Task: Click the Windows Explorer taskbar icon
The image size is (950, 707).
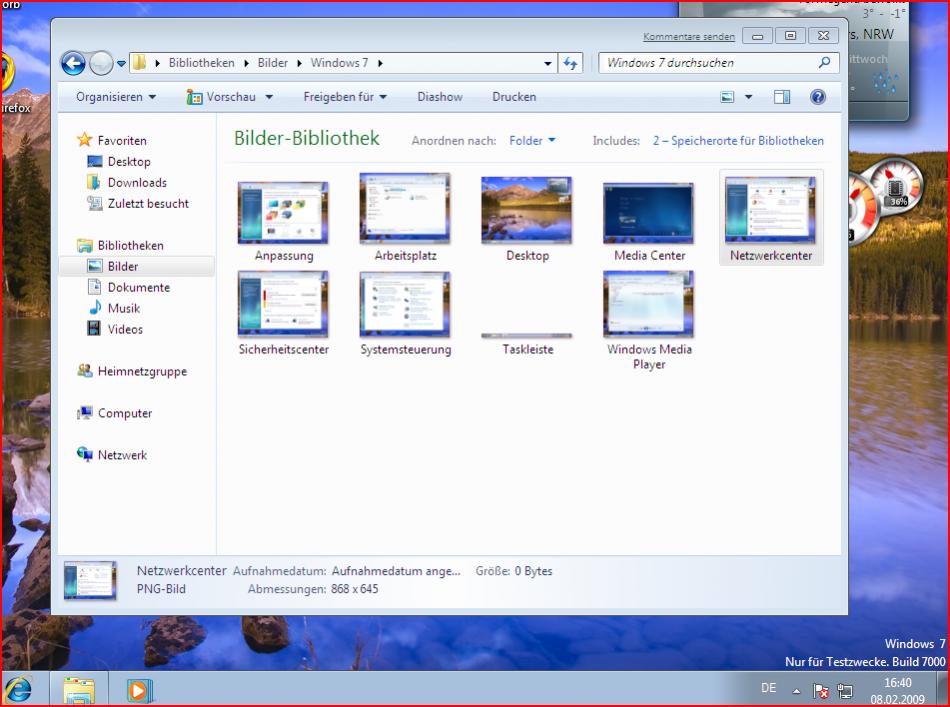Action: (79, 690)
